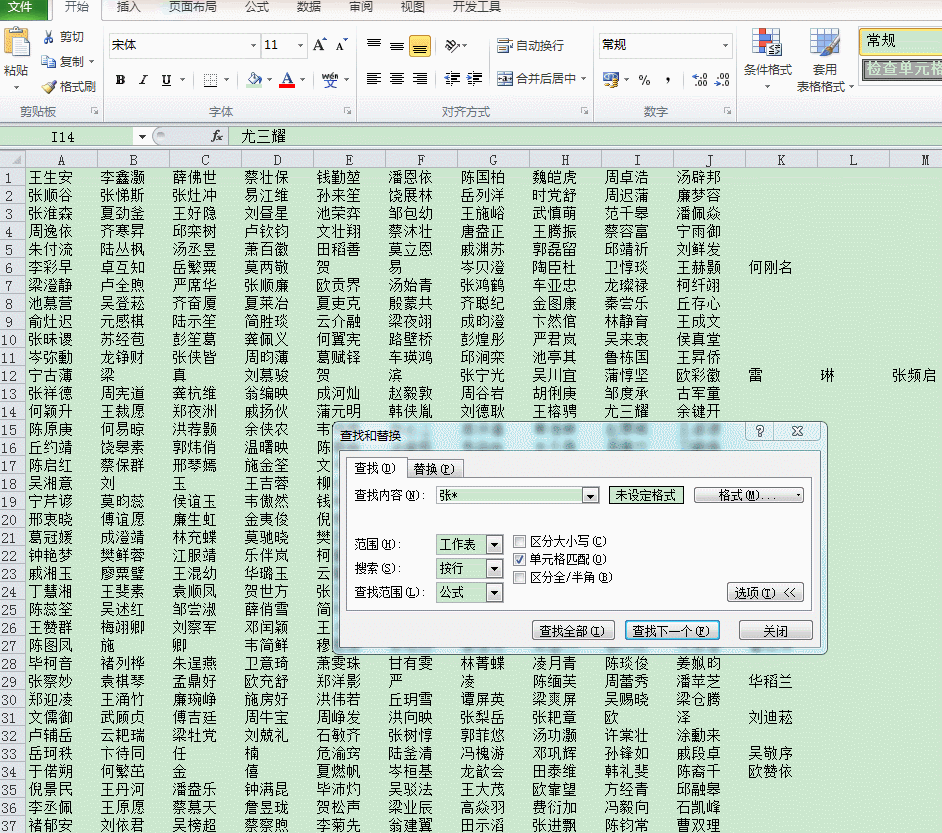This screenshot has width=942, height=833.
Task: Click 查找全部 Find All button
Action: coord(573,631)
